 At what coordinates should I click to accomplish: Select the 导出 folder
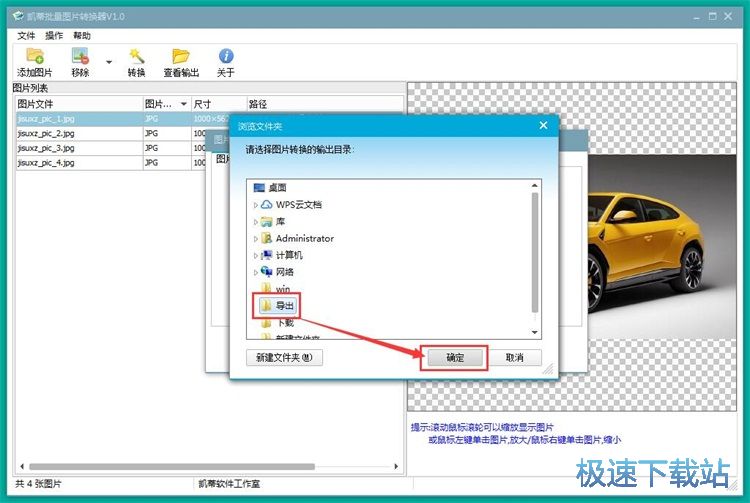point(276,306)
